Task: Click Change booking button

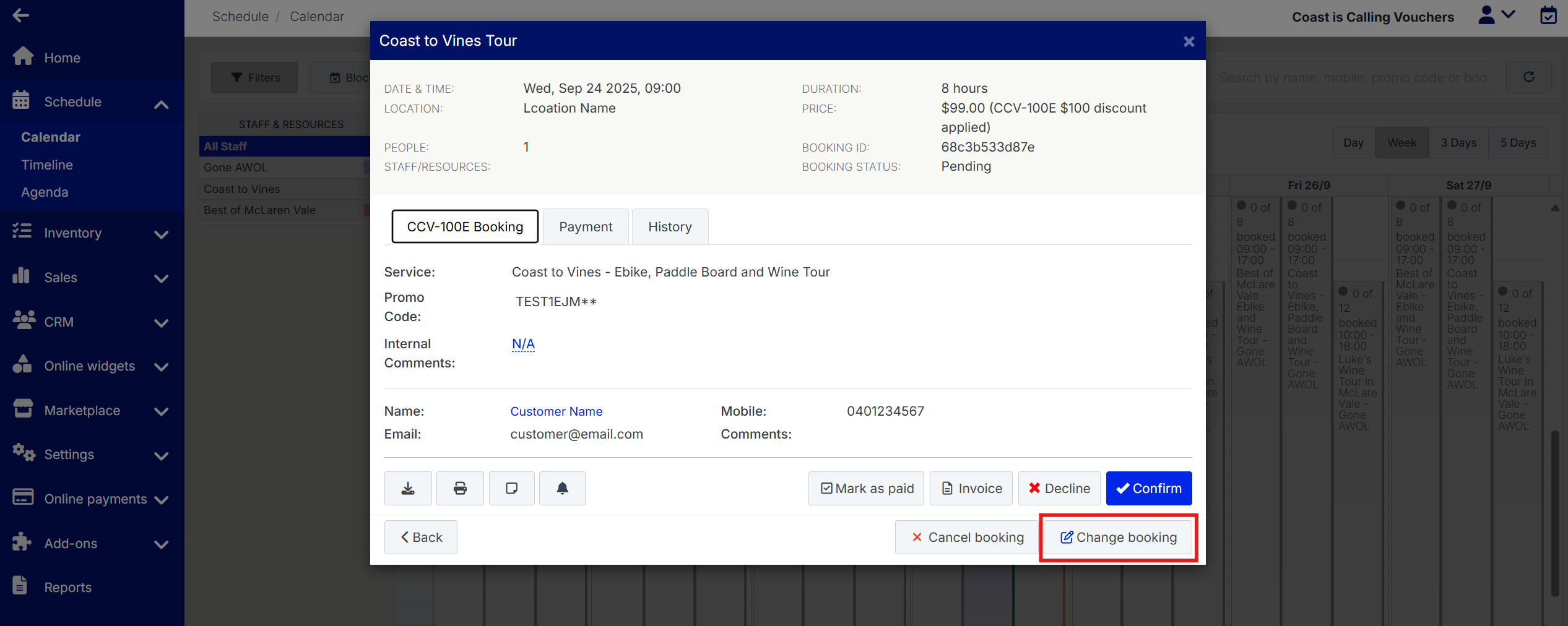Action: coord(1118,538)
